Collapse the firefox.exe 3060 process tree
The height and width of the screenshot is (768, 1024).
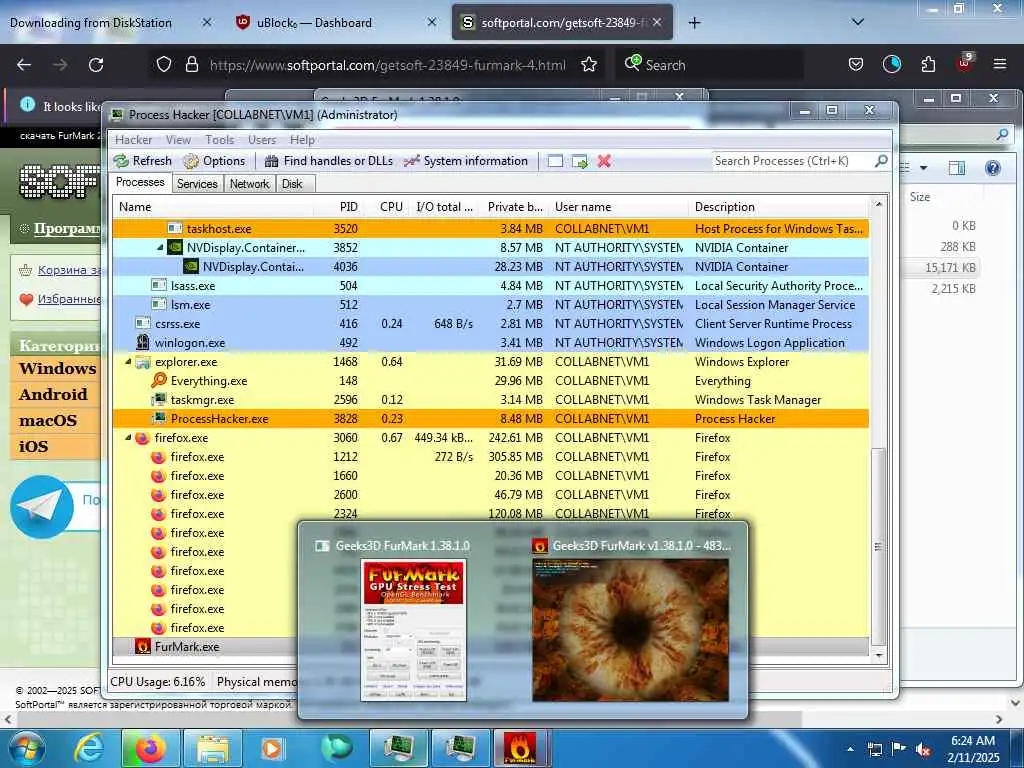[128, 438]
